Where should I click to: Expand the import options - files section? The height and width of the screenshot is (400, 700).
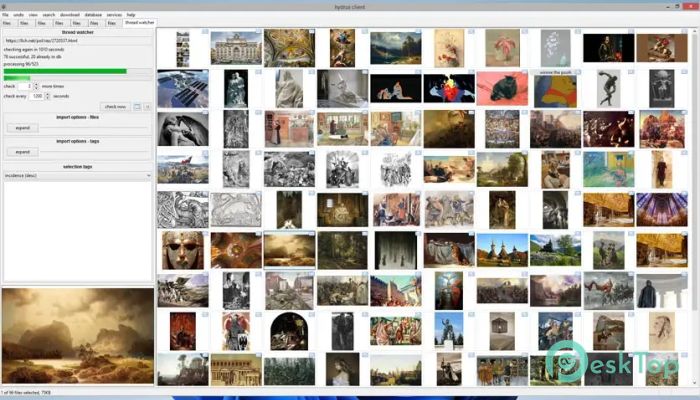(22, 128)
